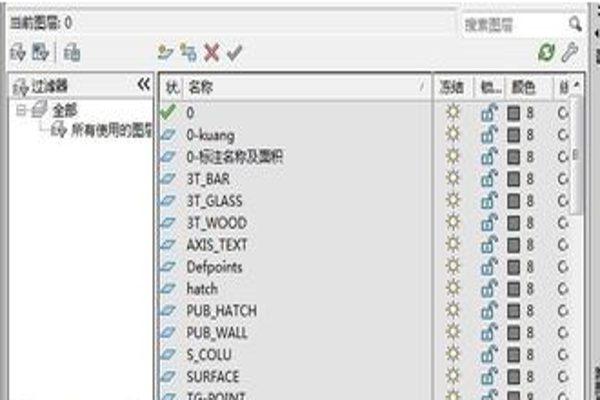Click status icon of the 3T_BAR layer
The height and width of the screenshot is (400, 600).
coord(168,179)
